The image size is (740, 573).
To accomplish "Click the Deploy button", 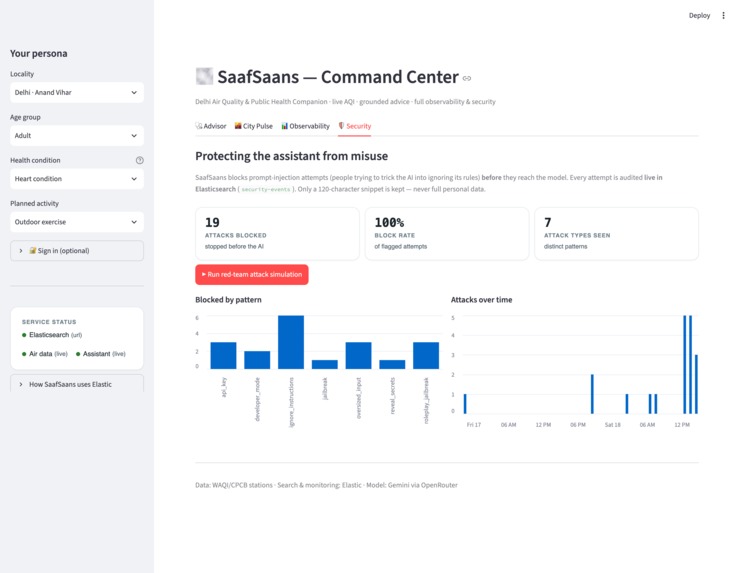I will (x=699, y=16).
